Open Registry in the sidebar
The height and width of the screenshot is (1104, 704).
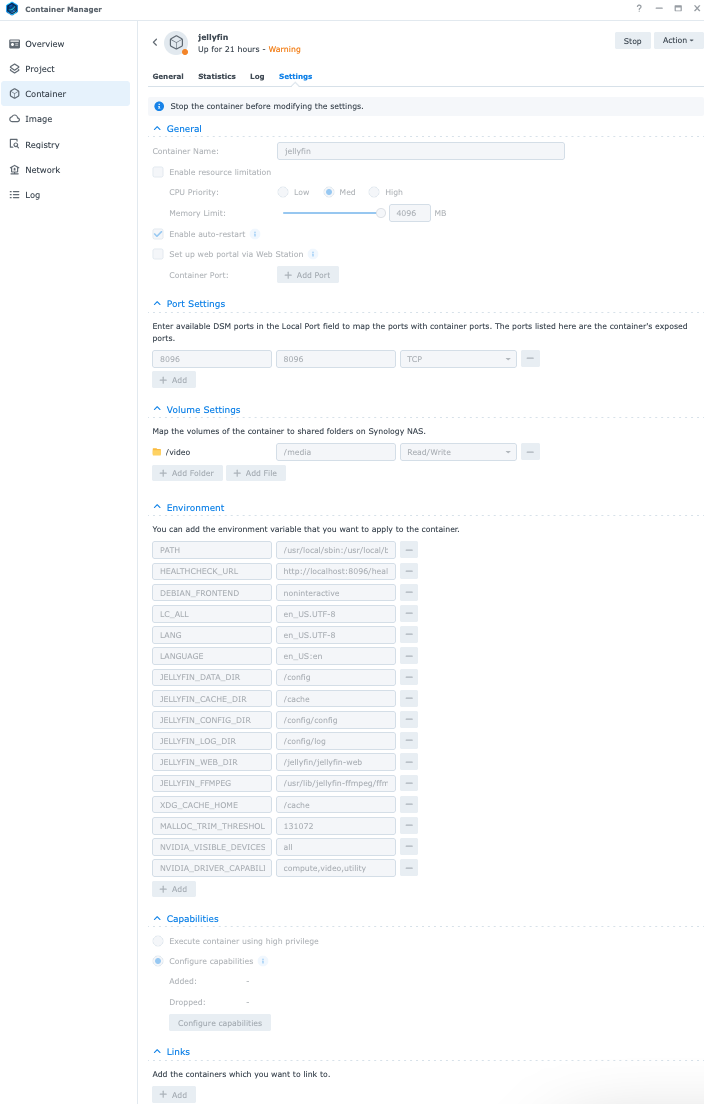click(x=42, y=145)
